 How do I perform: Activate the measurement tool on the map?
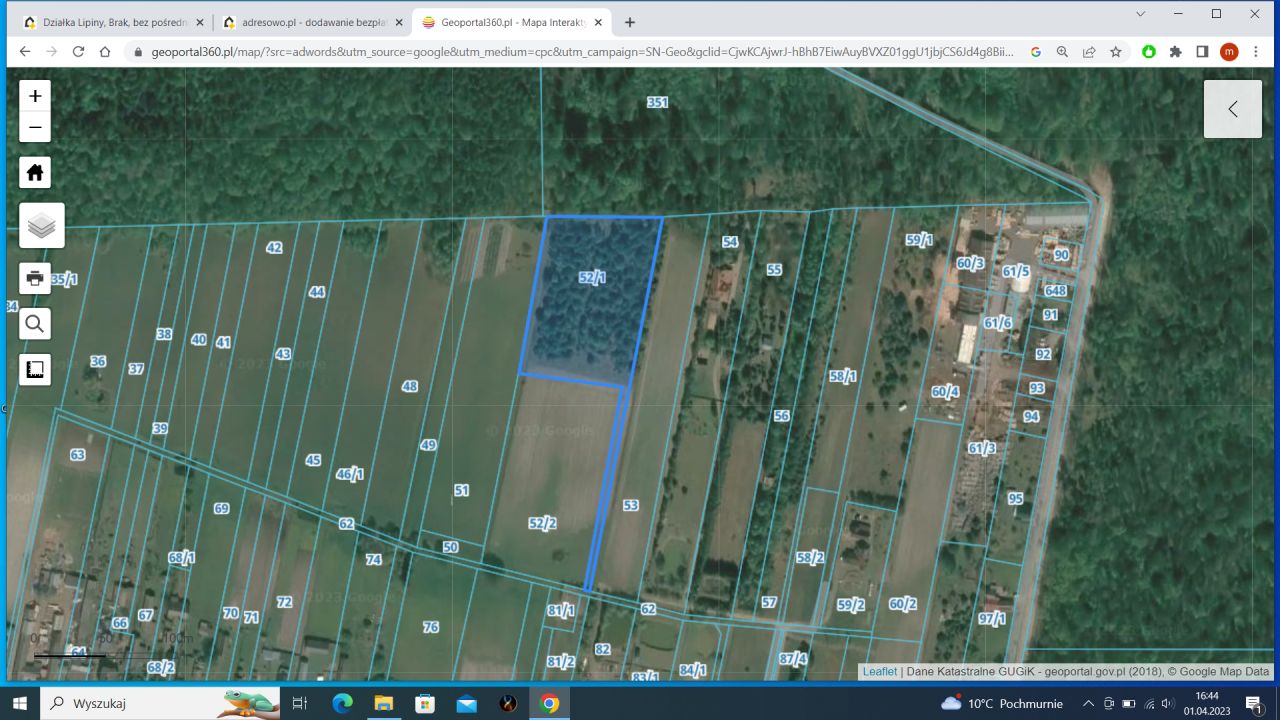click(35, 370)
